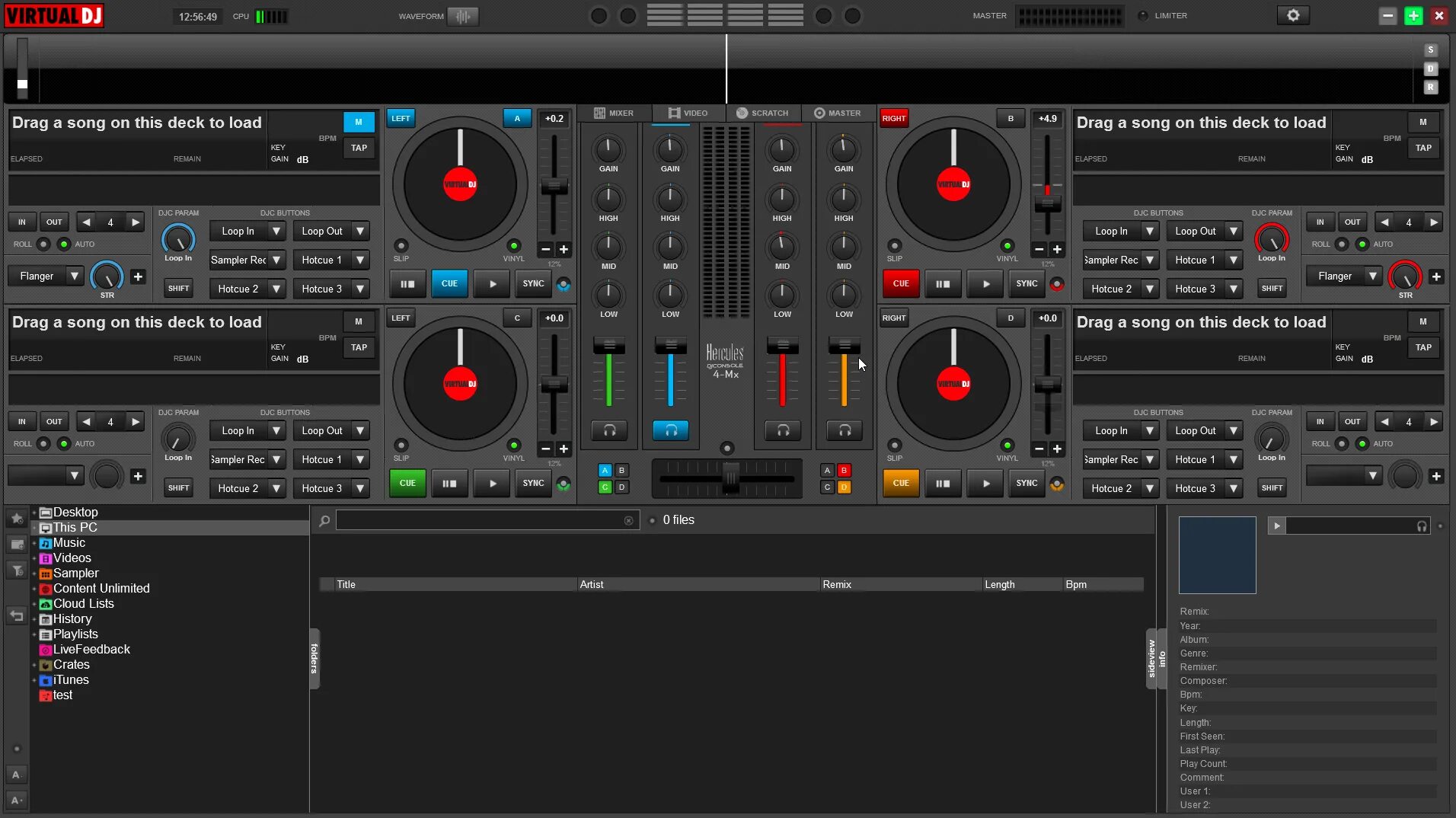Switch to the SCRATCH tab
The image size is (1456, 818).
coord(763,112)
